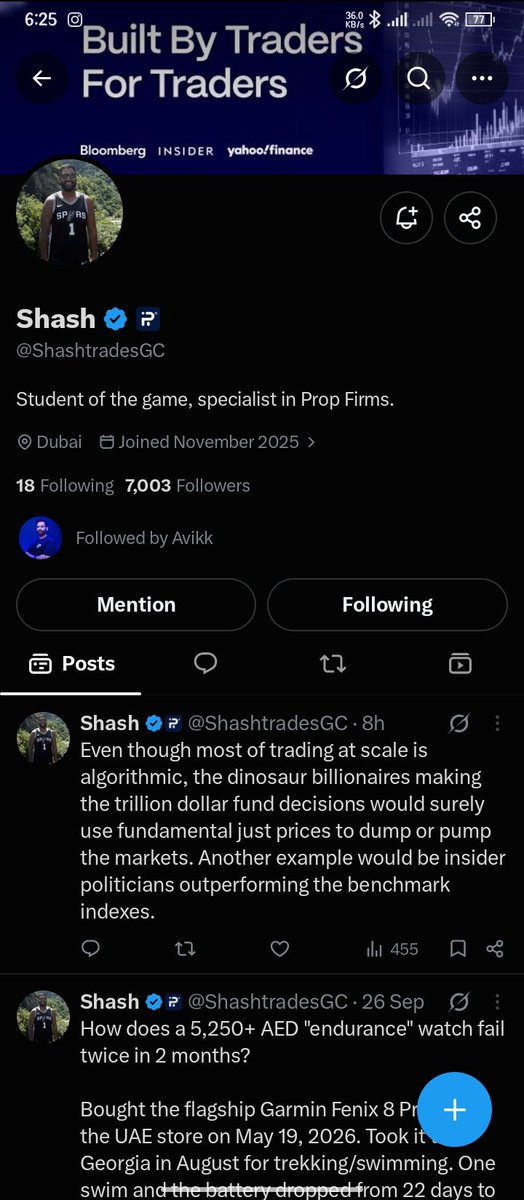This screenshot has width=524, height=1200.
Task: Expand the Joined November 2025 chevron
Action: point(311,441)
